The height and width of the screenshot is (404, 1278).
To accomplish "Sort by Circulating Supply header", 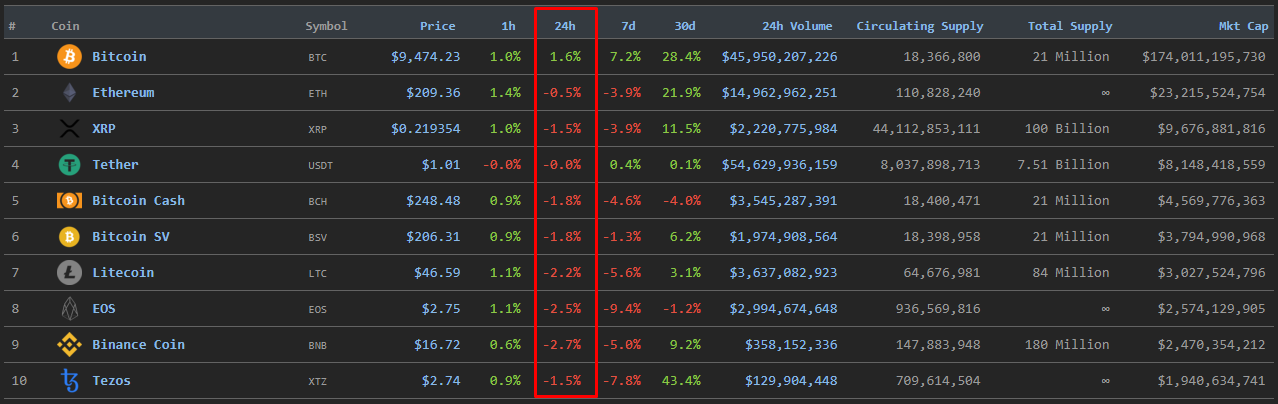I will point(919,26).
